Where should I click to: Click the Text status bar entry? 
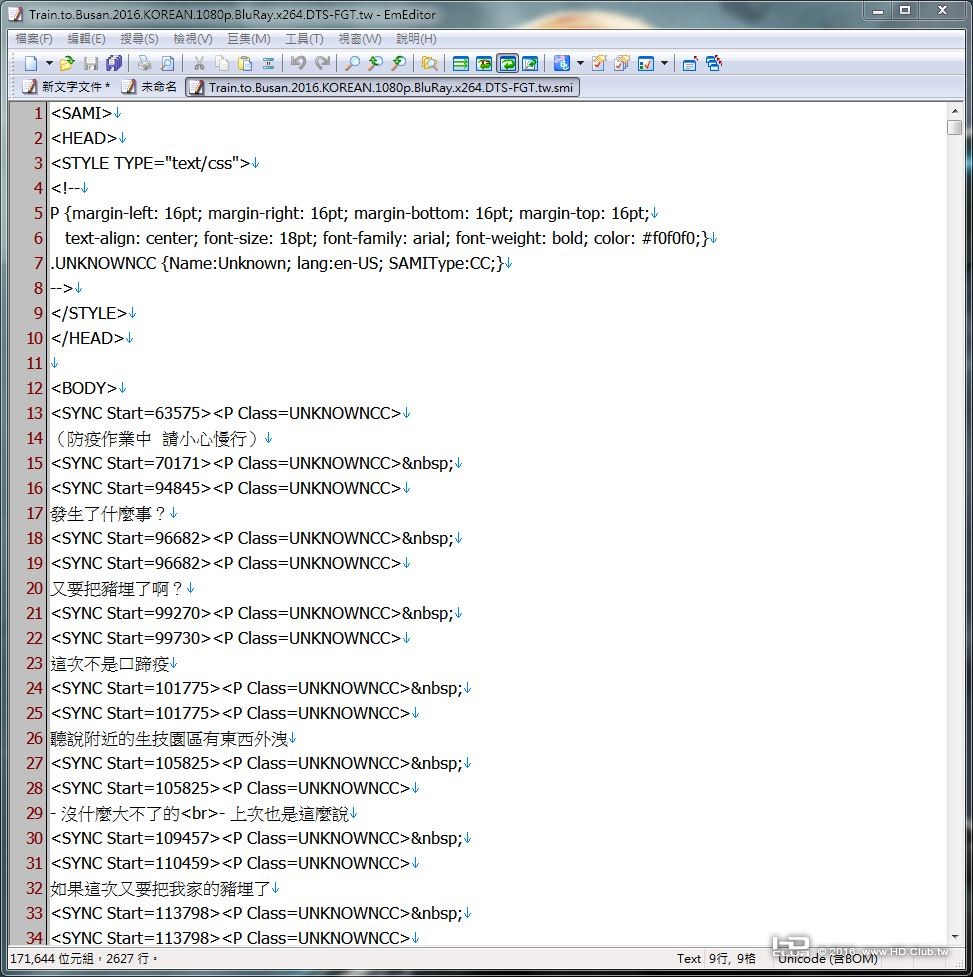688,958
